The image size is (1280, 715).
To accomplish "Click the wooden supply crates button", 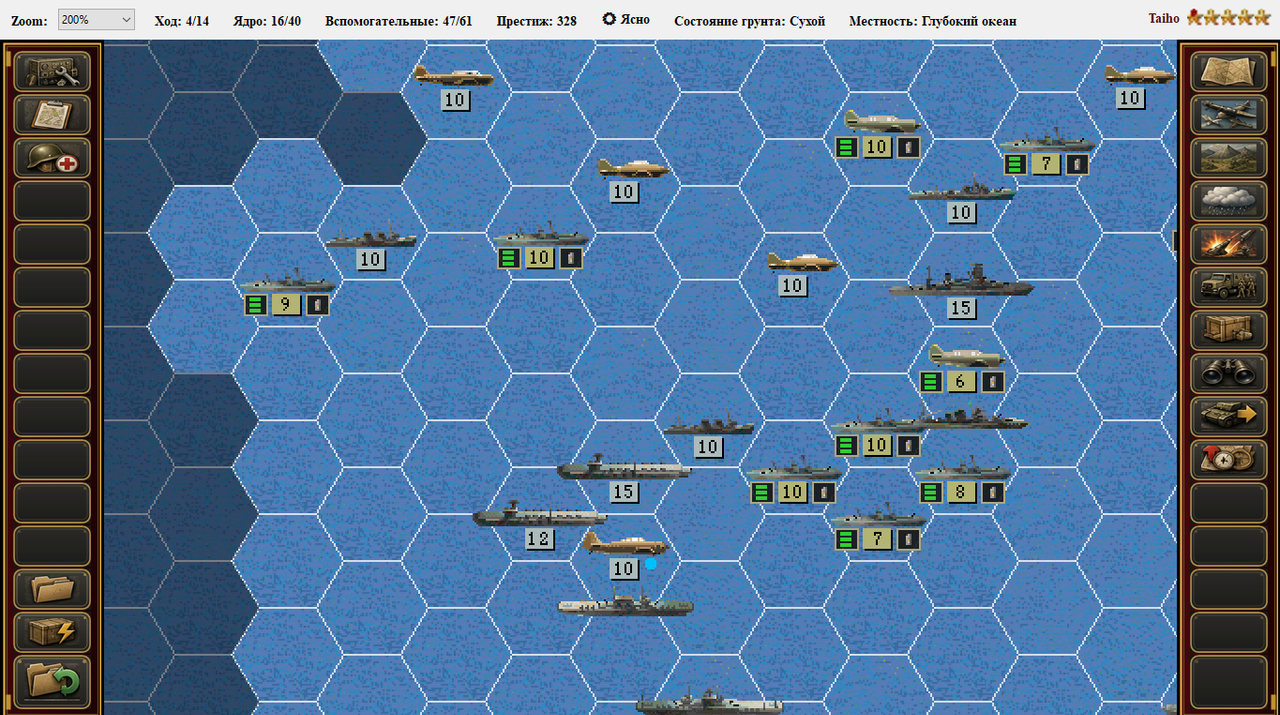I will [1228, 330].
